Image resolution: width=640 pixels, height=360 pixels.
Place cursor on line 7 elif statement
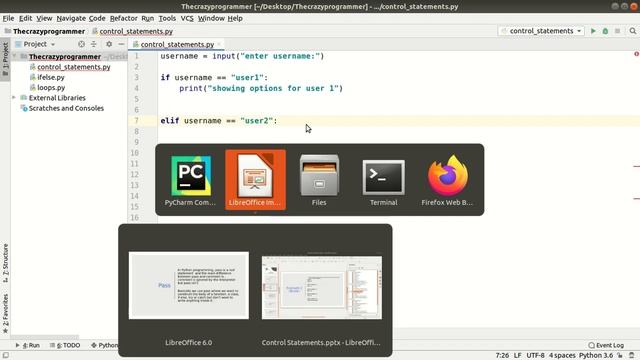[x=219, y=121]
